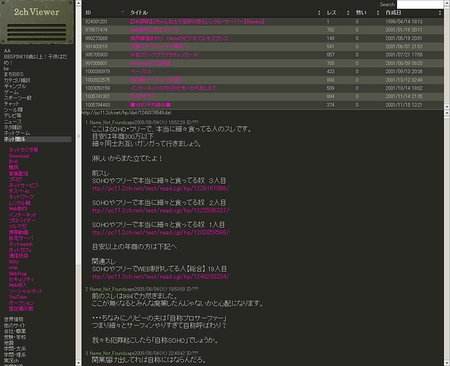Open the ネットカフェ board
Viewport: 450px width, 366px height.
coord(20,250)
